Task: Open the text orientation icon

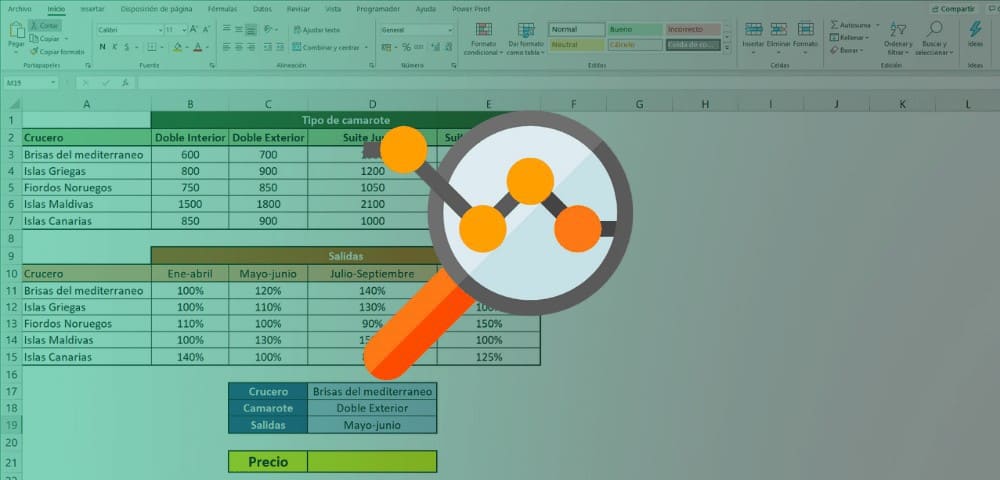Action: pos(268,29)
